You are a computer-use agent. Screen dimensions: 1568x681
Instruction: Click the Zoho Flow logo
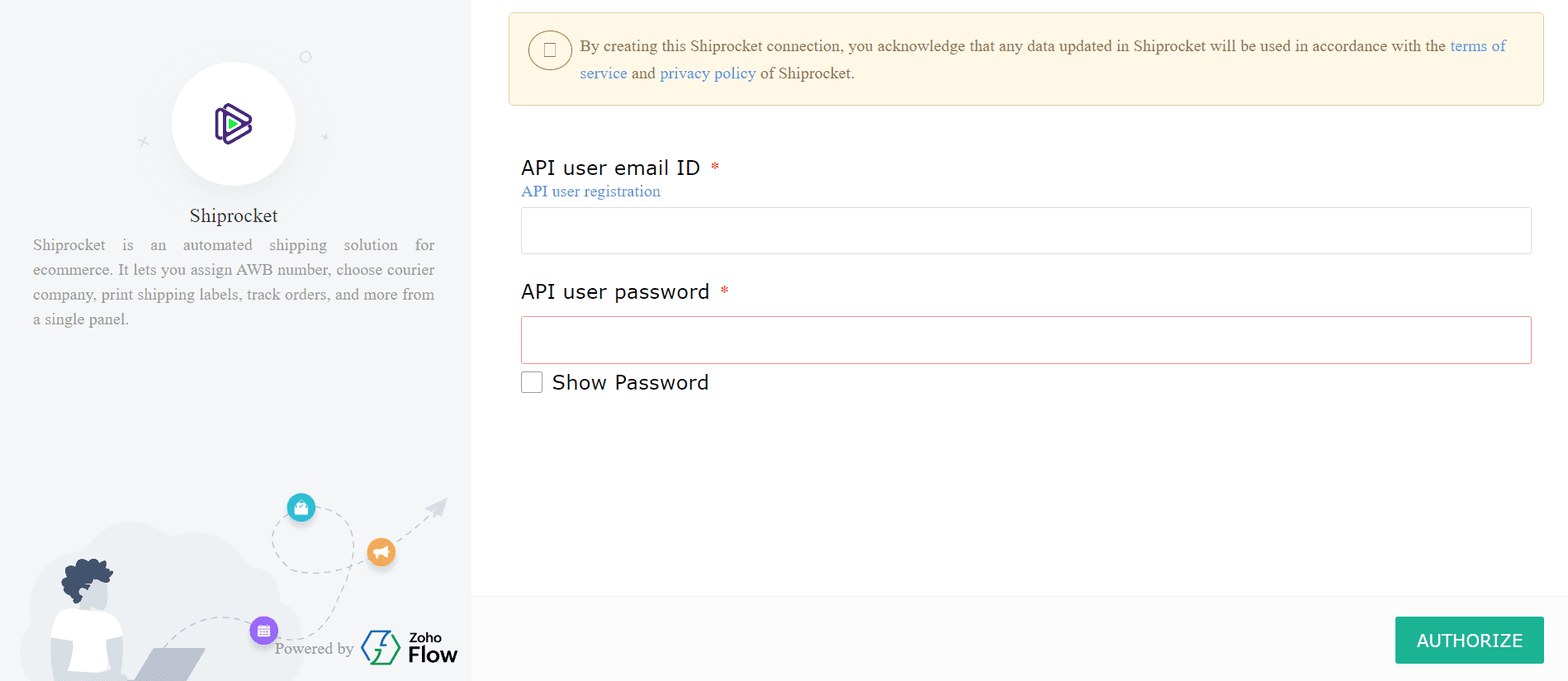pos(410,648)
